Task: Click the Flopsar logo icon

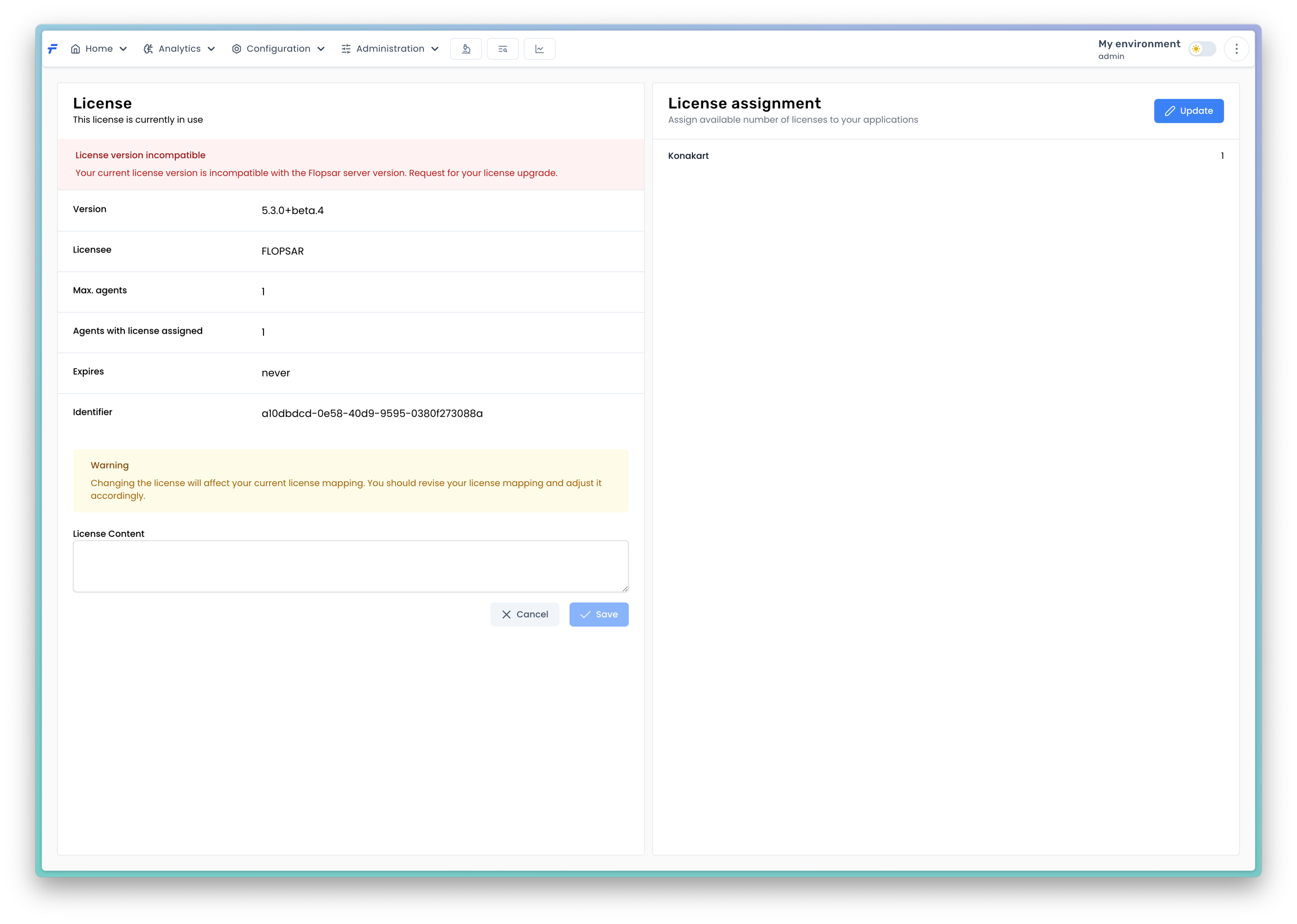Action: point(52,49)
